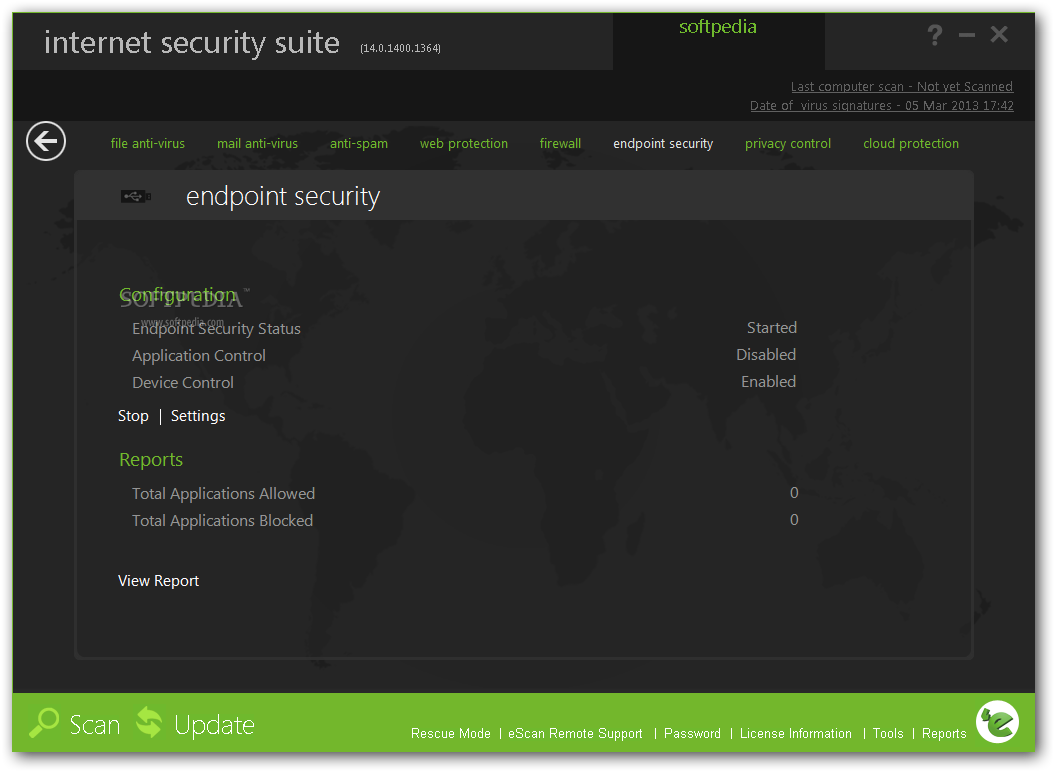
Task: Click the Reports section heading
Action: coord(151,460)
